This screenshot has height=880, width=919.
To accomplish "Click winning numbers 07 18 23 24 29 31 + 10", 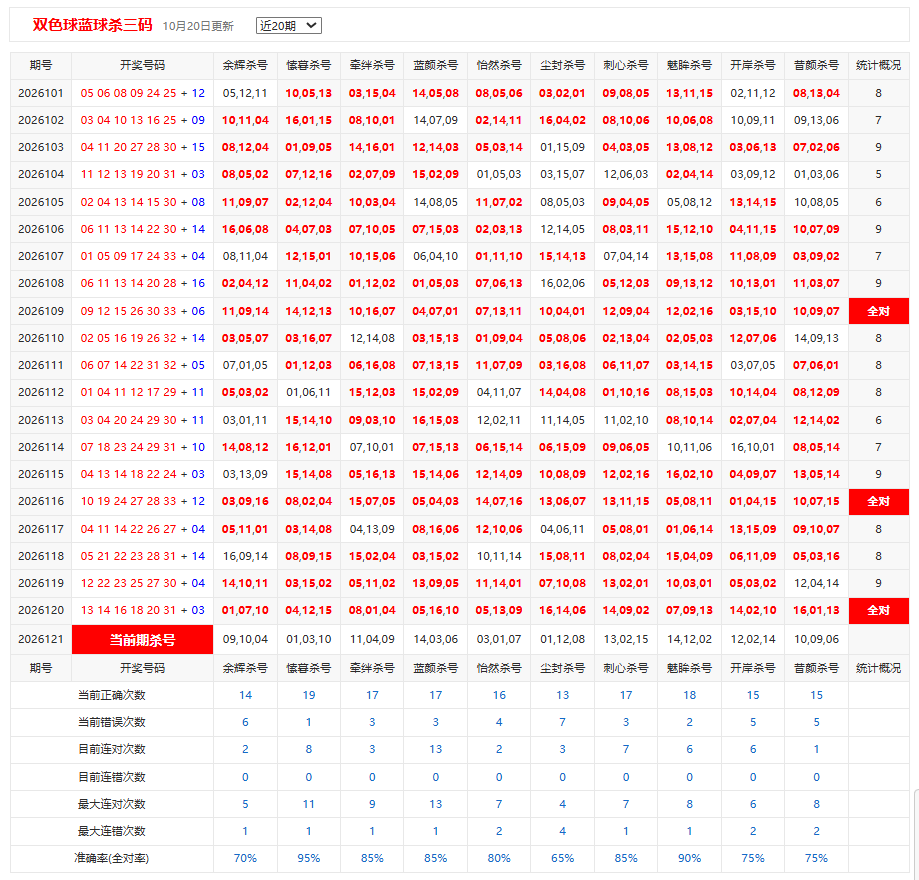I will click(142, 447).
